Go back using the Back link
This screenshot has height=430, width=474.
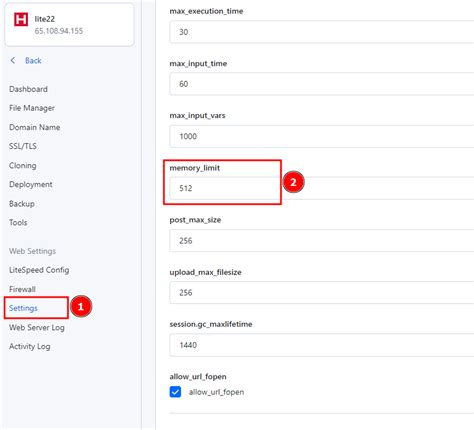point(33,61)
